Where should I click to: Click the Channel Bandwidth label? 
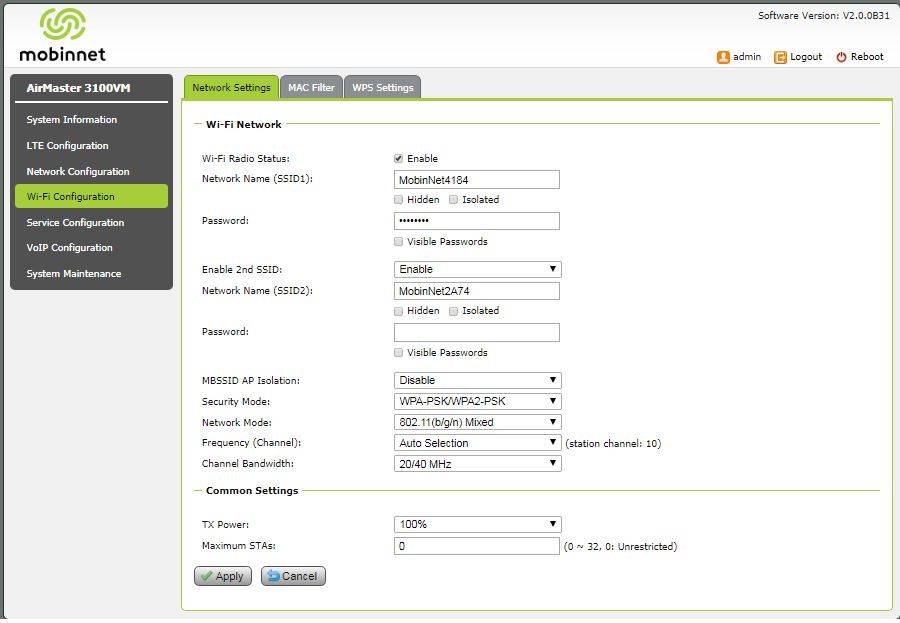247,463
